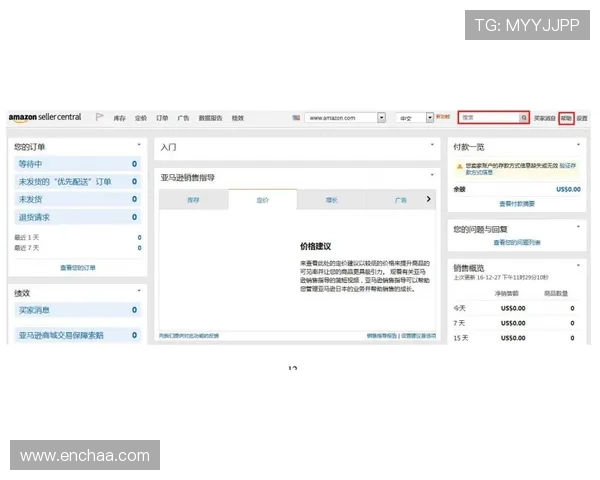600x480 pixels.
Task: Switch to 库存 tab in sales coach
Action: (193, 199)
